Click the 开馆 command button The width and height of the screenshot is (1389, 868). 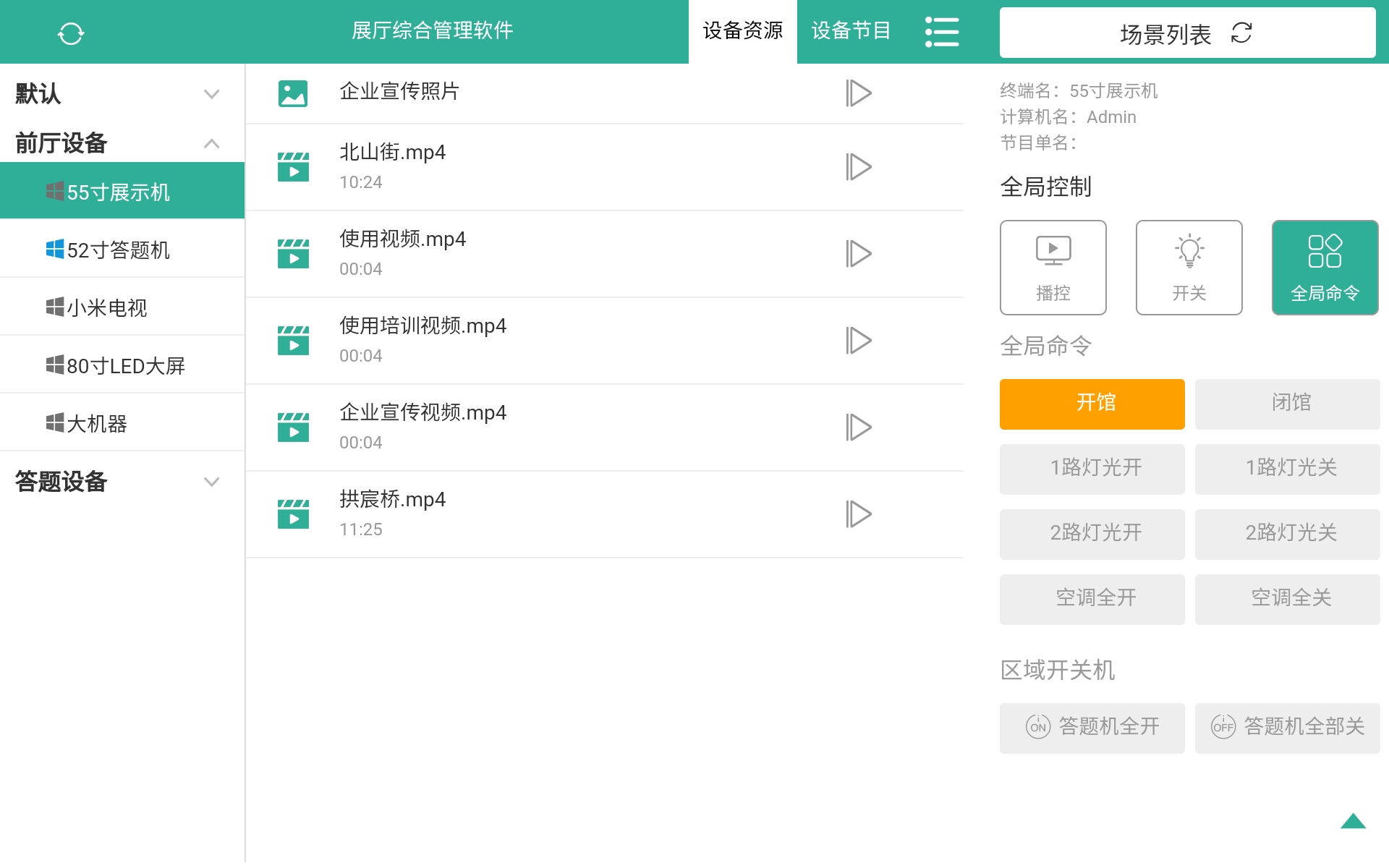[x=1092, y=404]
